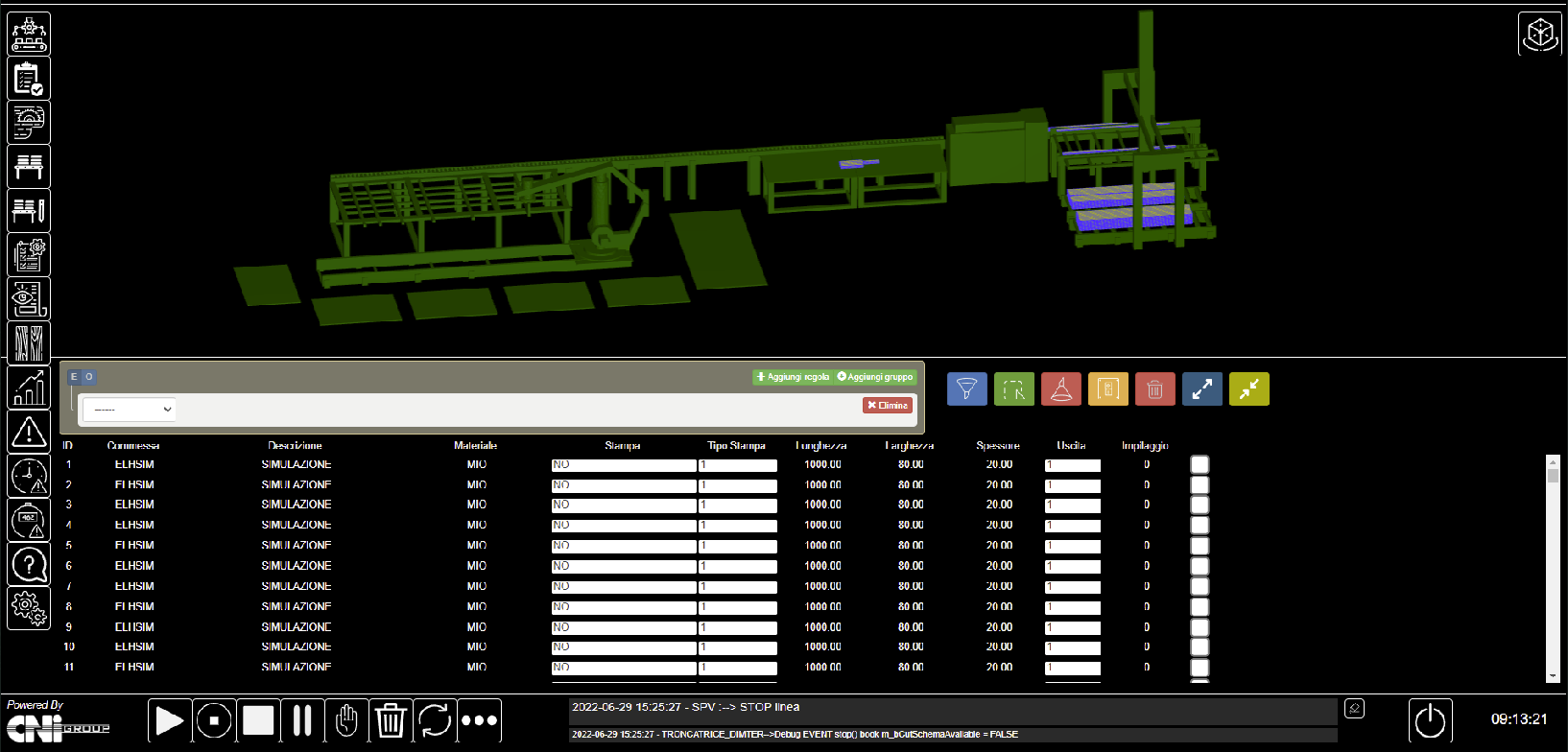Click the red trash delete button

1155,389
